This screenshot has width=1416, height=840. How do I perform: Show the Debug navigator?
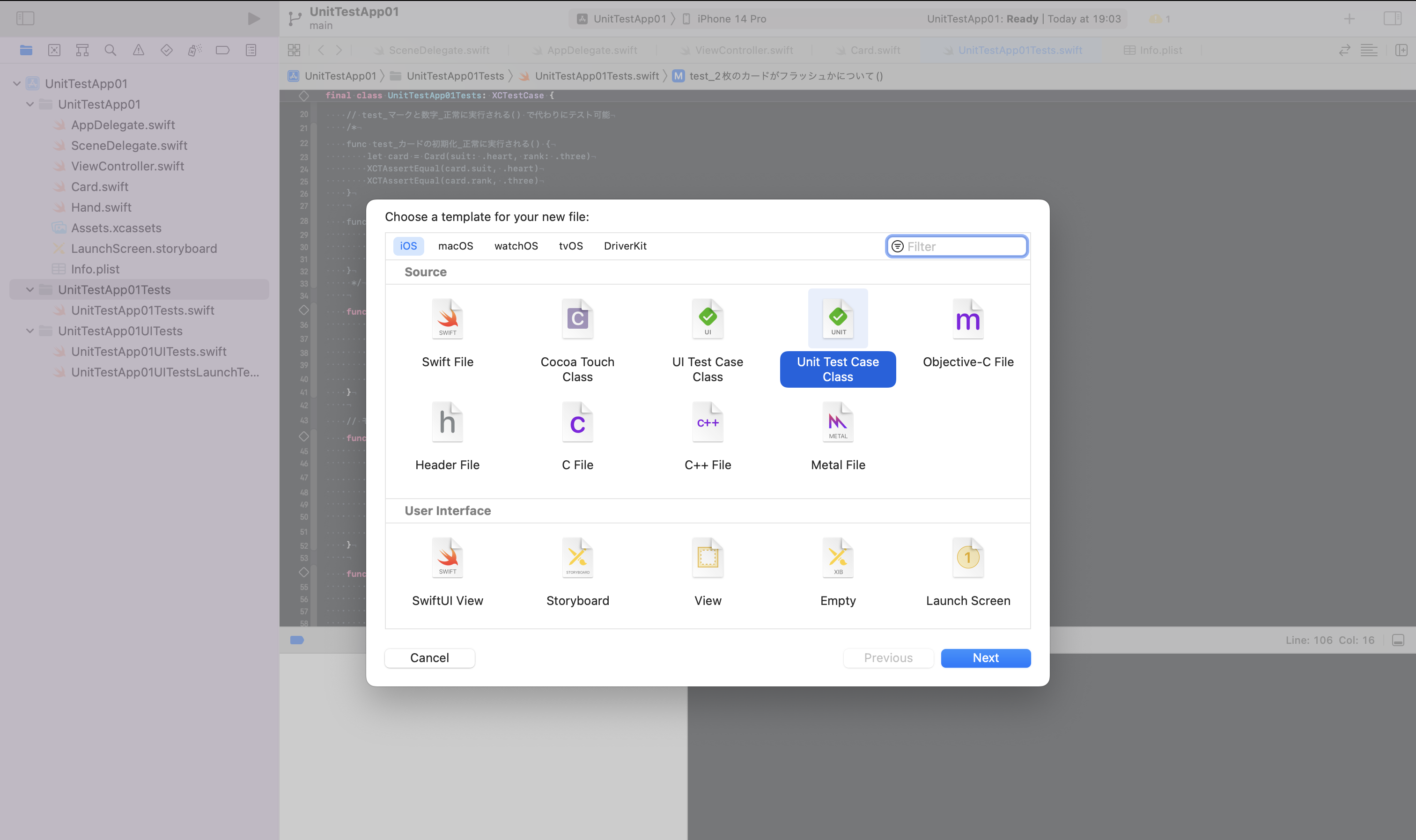195,51
